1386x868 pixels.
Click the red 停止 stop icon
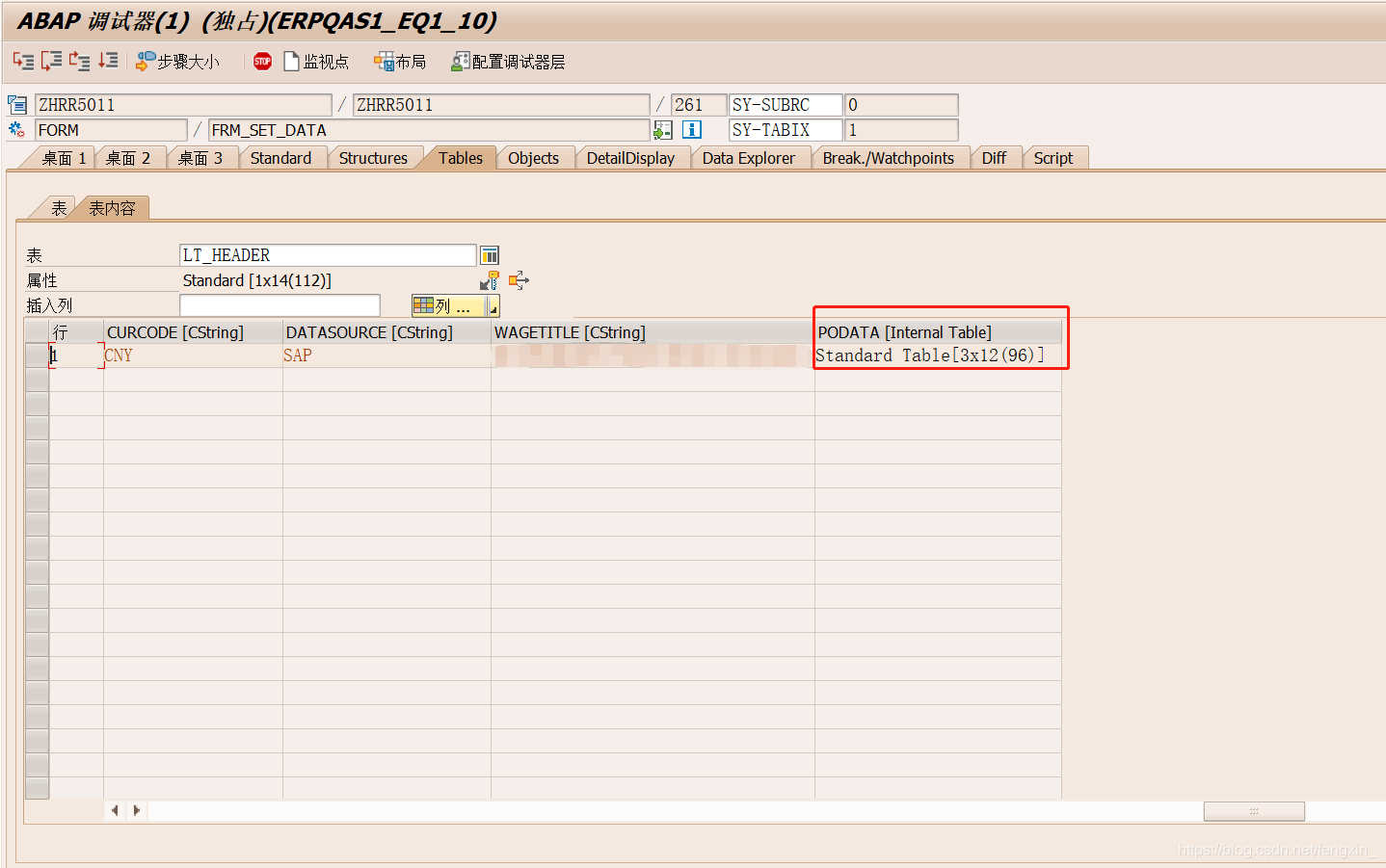261,61
